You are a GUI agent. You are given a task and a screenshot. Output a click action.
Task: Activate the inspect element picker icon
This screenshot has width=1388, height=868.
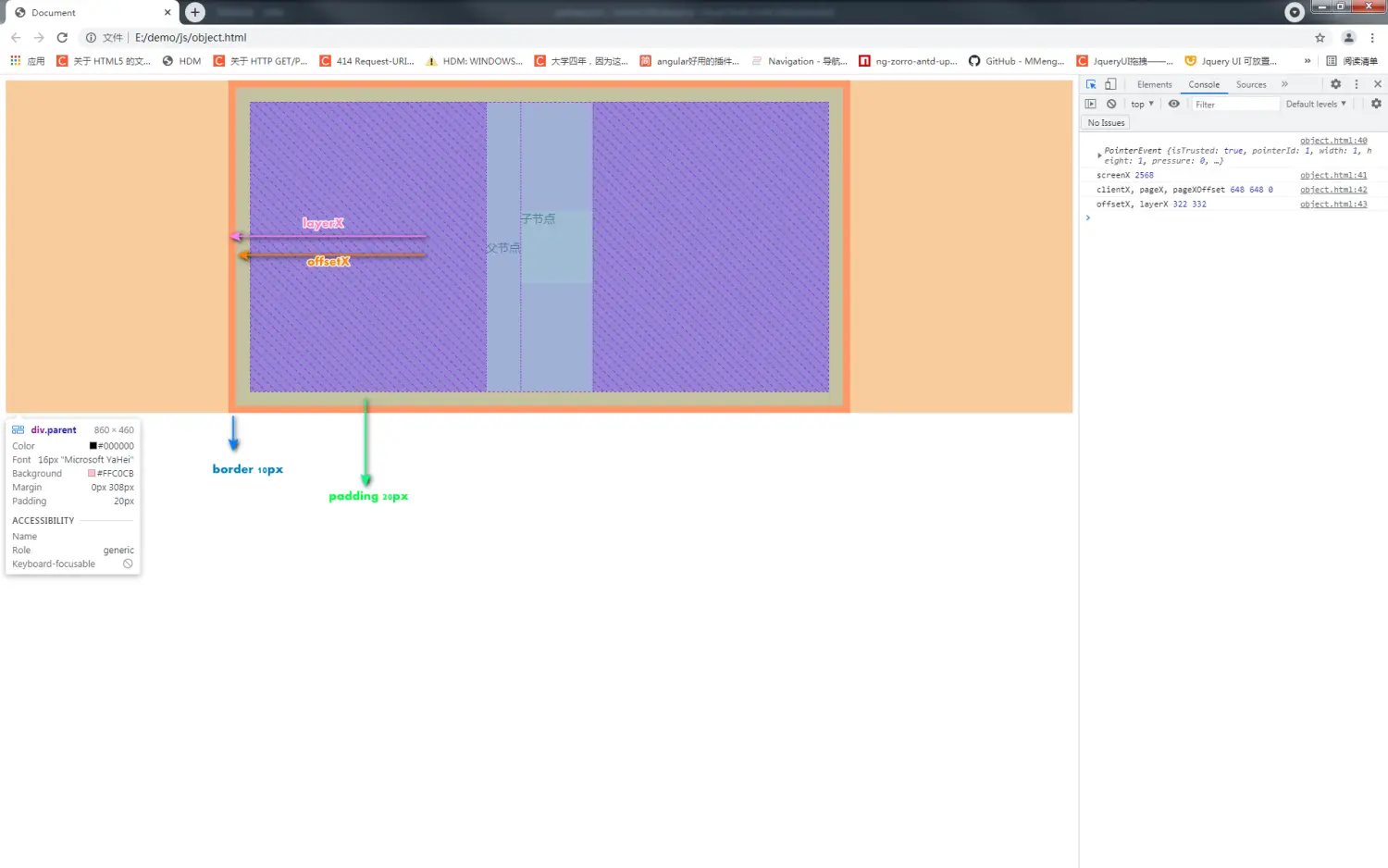pos(1091,84)
